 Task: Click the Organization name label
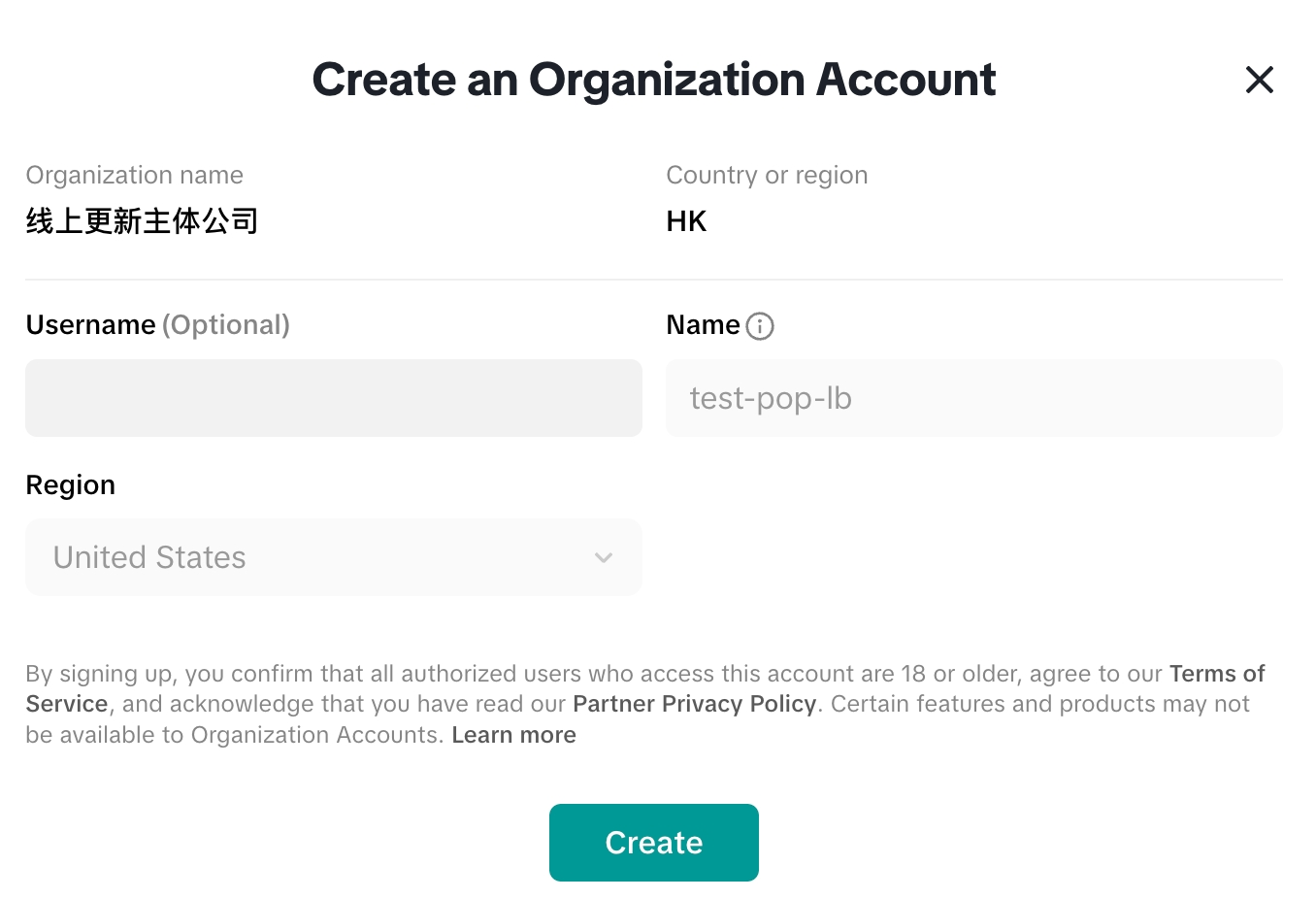[134, 175]
